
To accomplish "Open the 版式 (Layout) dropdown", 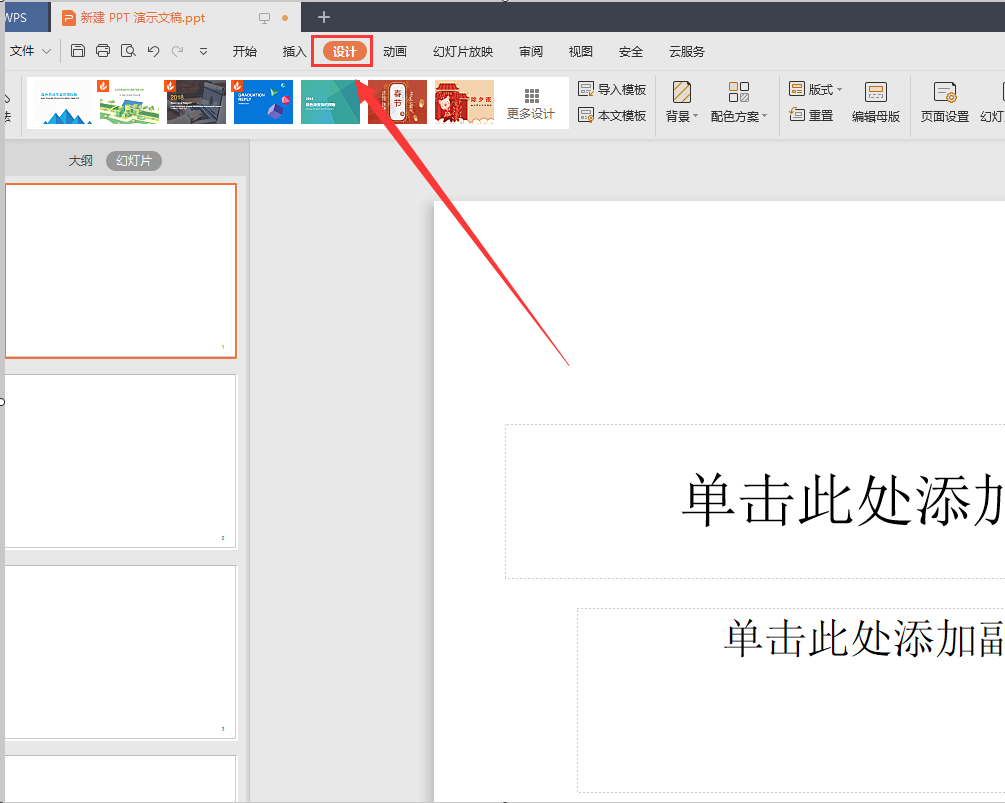I will point(814,88).
